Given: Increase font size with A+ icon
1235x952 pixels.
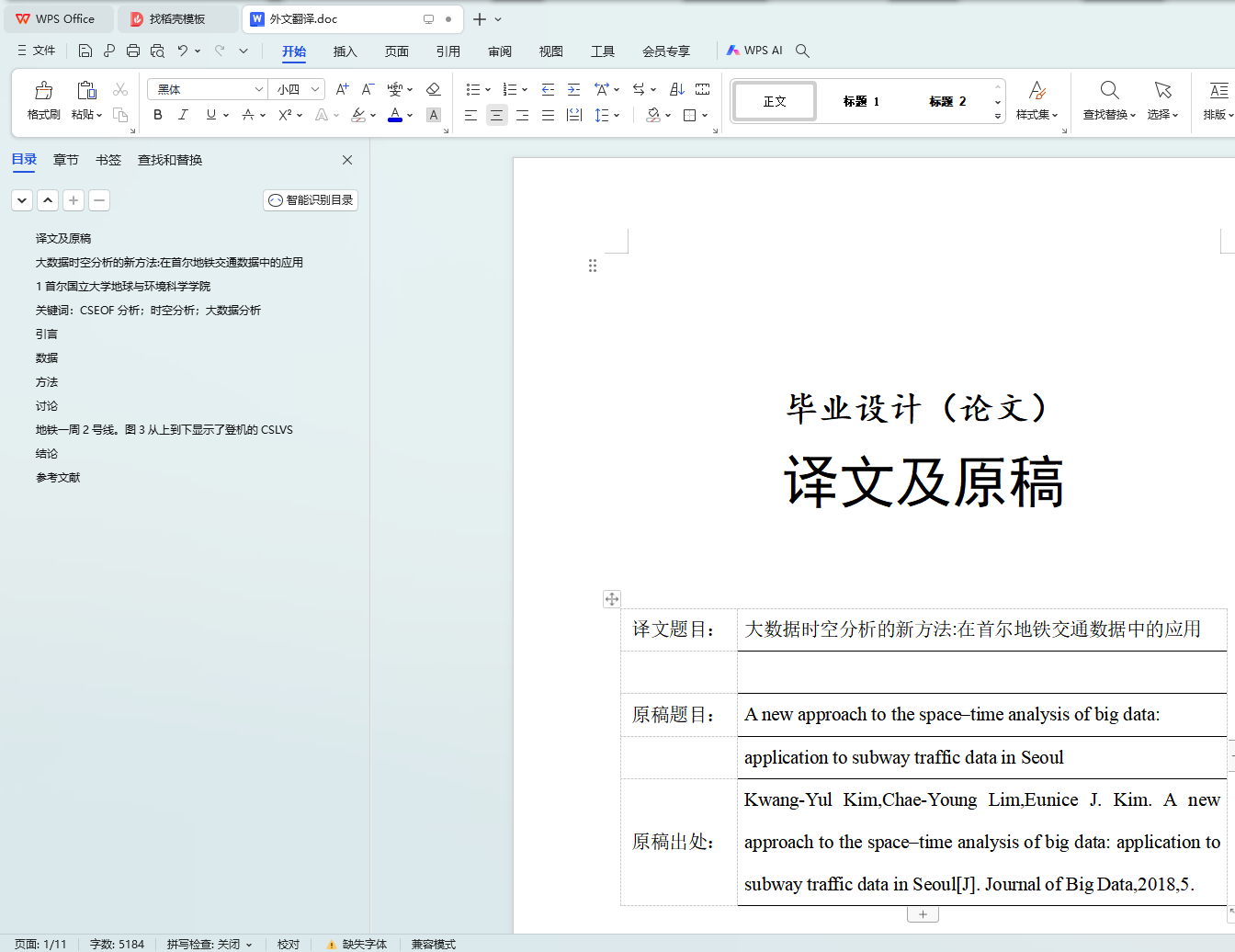Looking at the screenshot, I should point(342,89).
